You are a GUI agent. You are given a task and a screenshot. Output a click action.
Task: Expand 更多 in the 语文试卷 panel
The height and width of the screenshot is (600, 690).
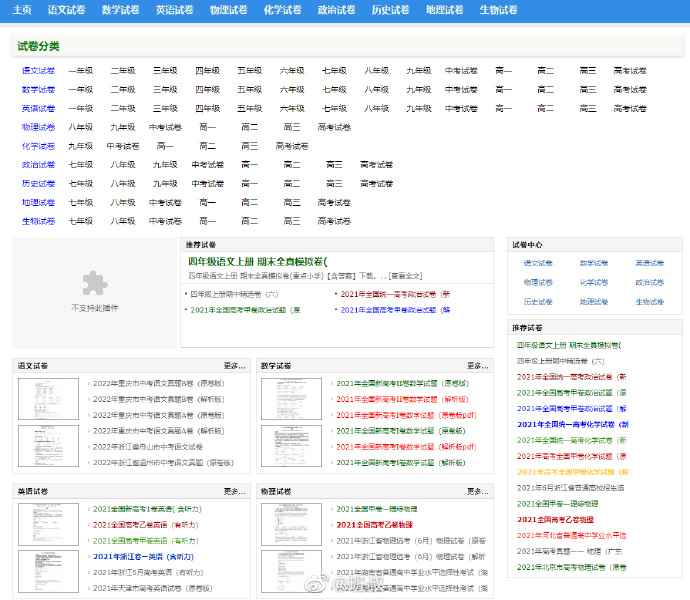[234, 366]
